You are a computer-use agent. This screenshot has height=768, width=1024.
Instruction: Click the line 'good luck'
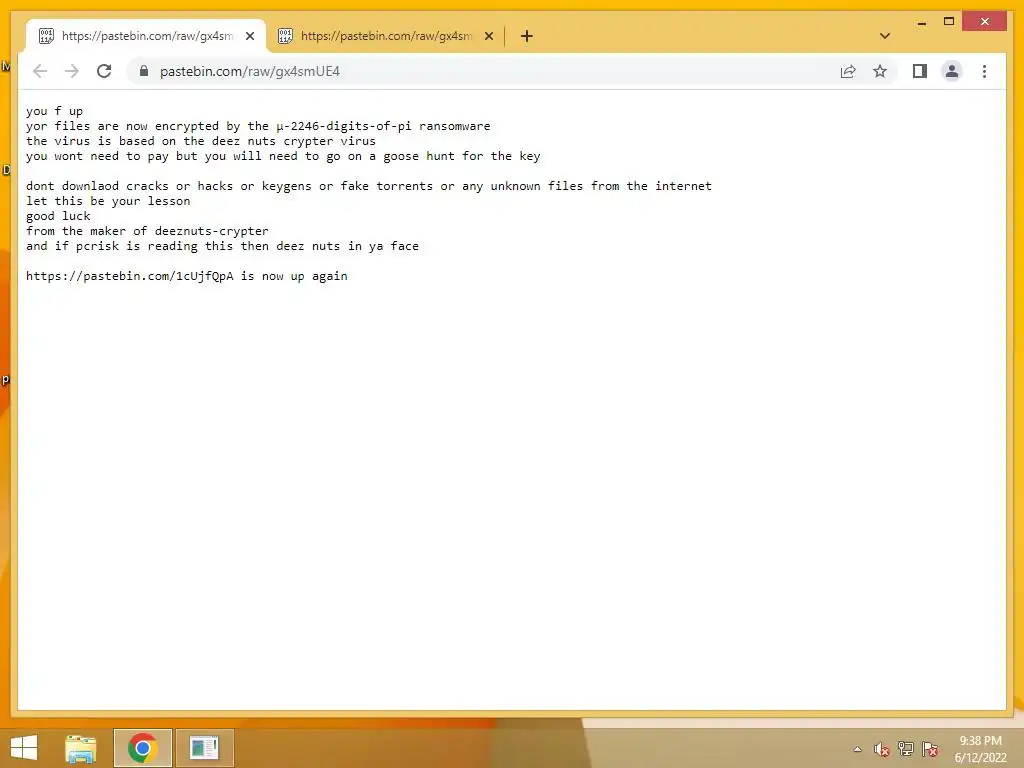point(58,216)
